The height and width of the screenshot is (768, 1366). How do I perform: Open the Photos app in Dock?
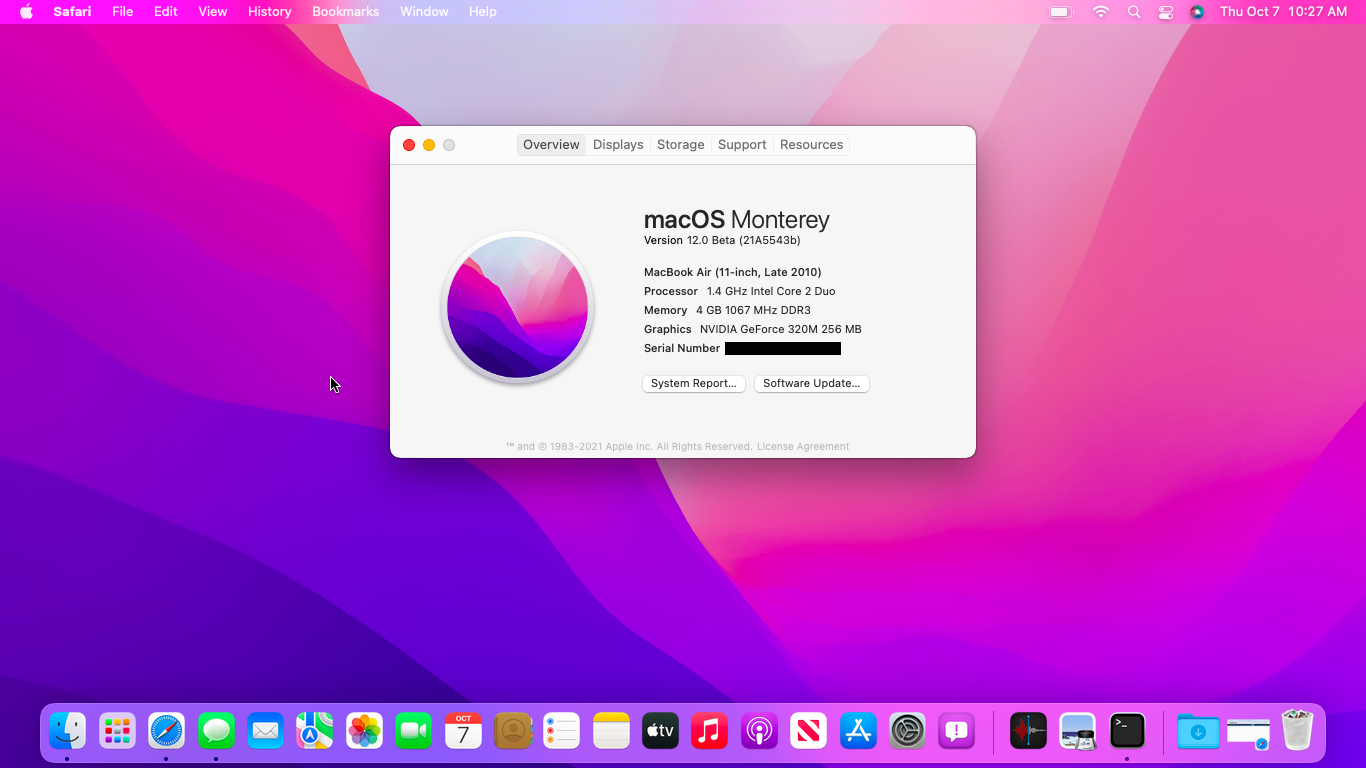[364, 731]
